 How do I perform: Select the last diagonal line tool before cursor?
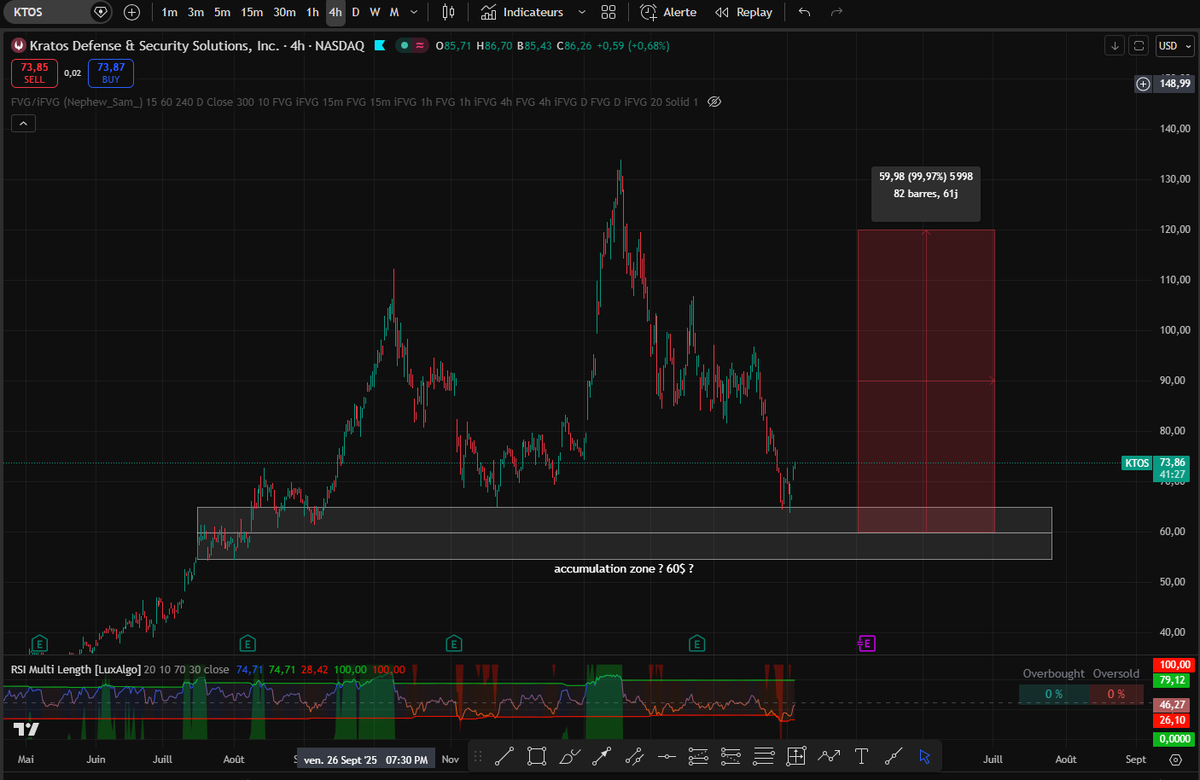[893, 756]
